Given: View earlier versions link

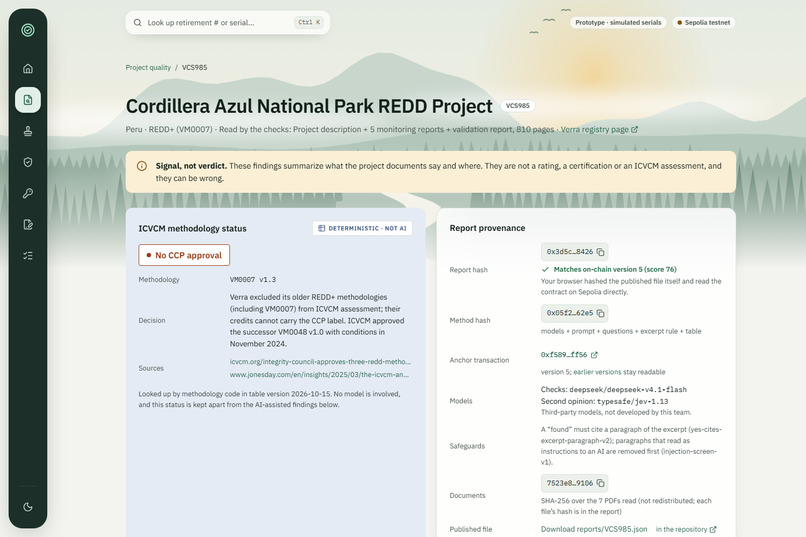Looking at the screenshot, I should (x=597, y=372).
